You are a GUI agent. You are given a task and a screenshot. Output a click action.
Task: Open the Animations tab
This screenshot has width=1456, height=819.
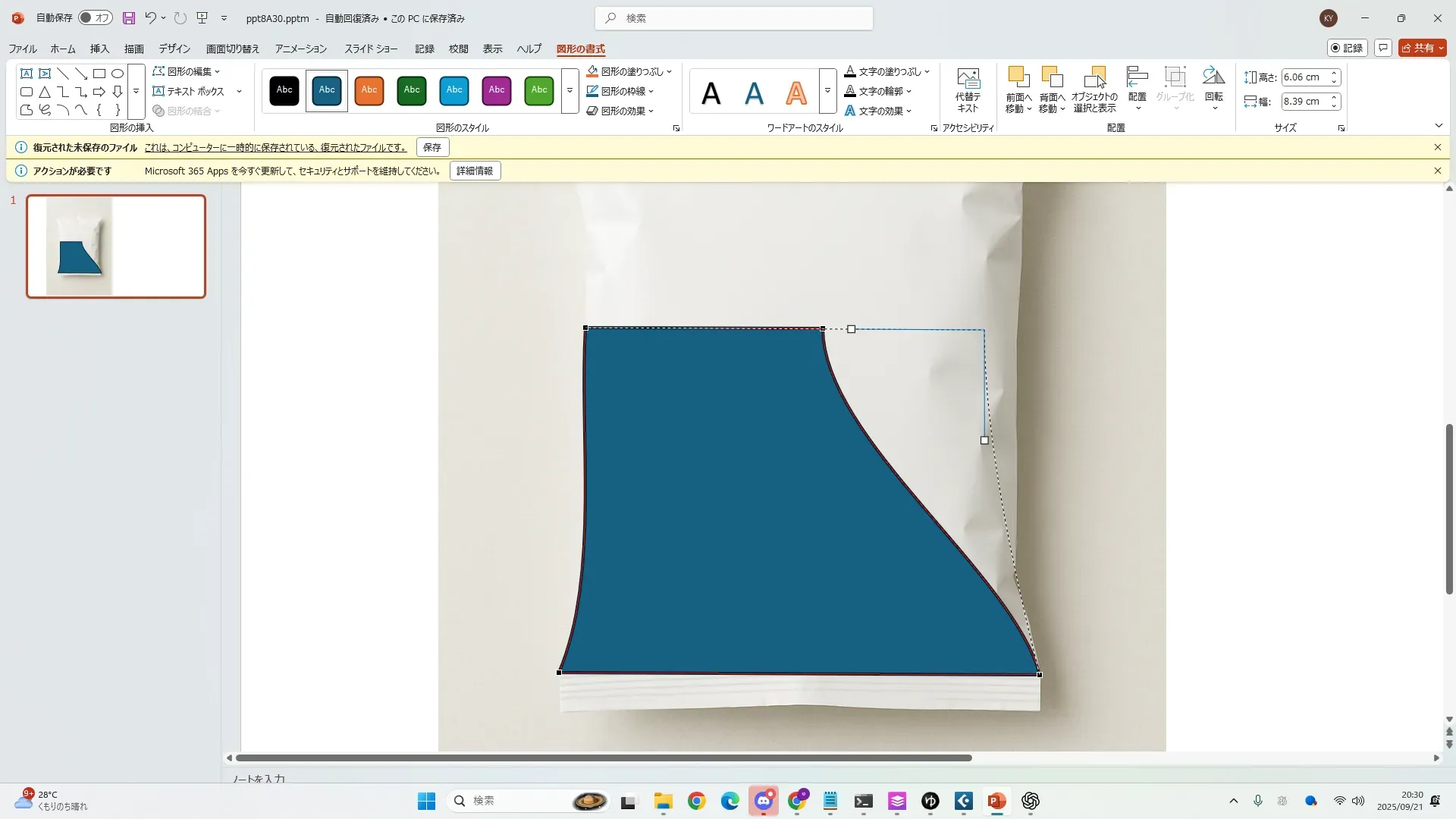pos(300,49)
